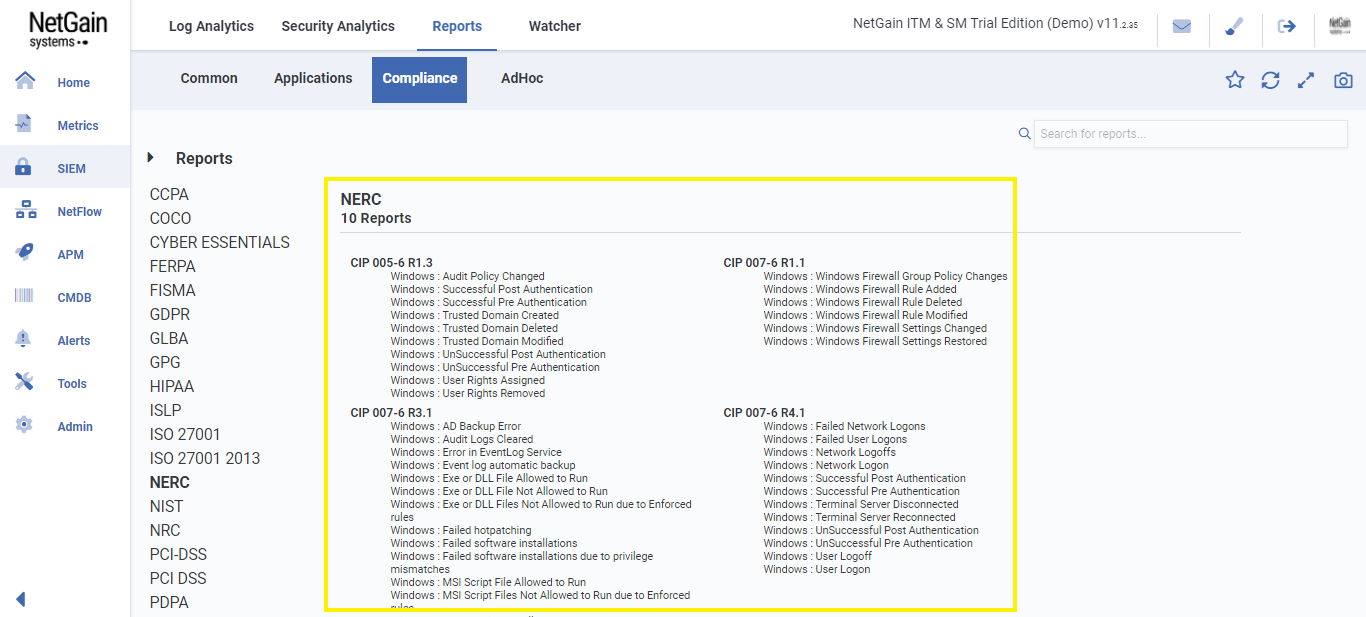Image resolution: width=1366 pixels, height=617 pixels.
Task: Open Windows : Failed hotpatching report
Action: coord(461,530)
